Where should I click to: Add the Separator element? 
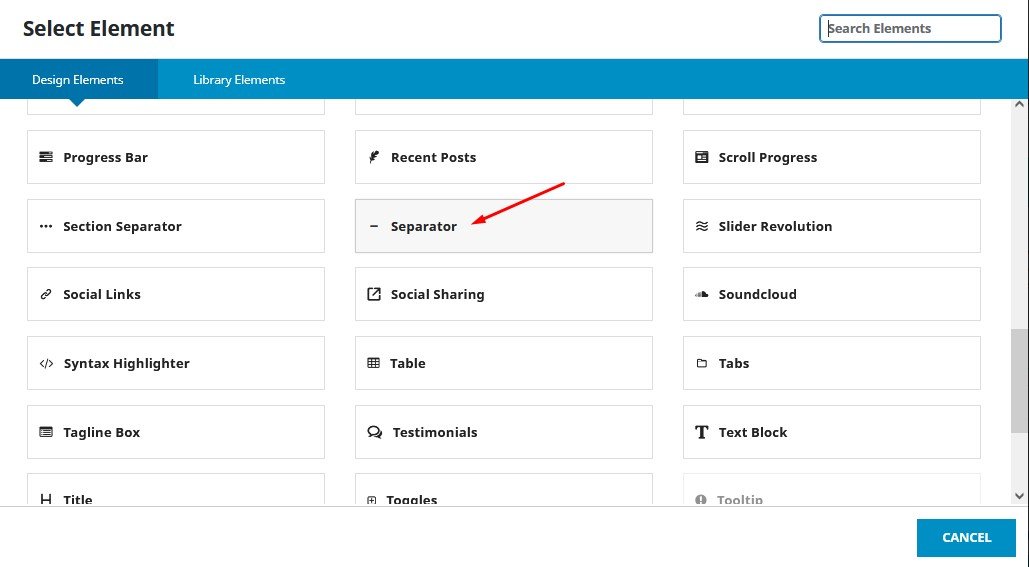coord(503,226)
